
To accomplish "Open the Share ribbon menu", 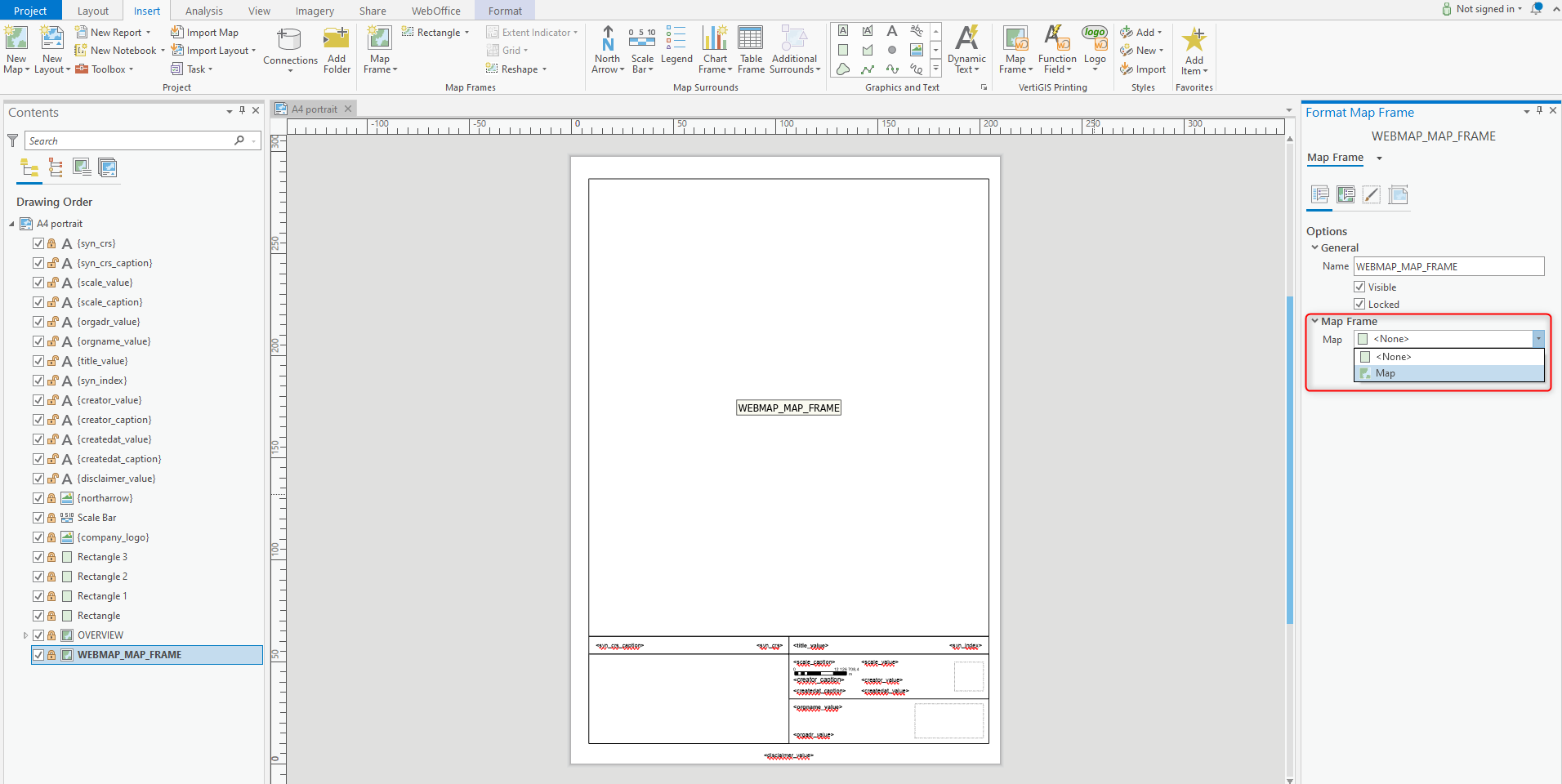I will click(x=372, y=11).
